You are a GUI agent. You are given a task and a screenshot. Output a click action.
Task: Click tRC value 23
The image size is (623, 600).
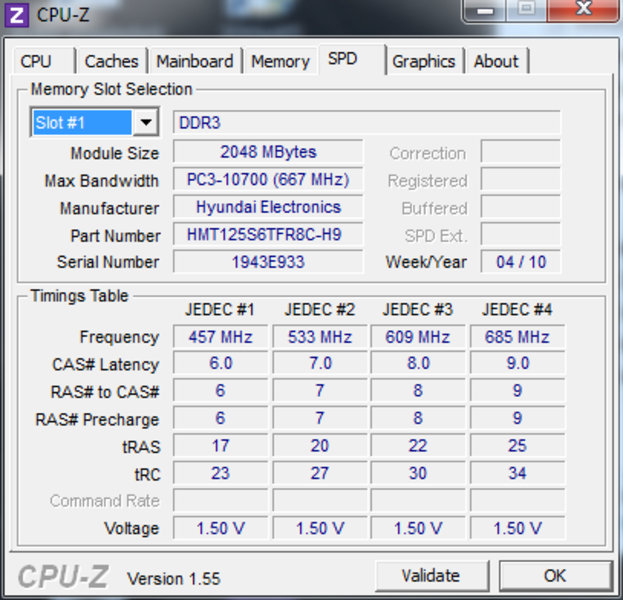[x=221, y=473]
